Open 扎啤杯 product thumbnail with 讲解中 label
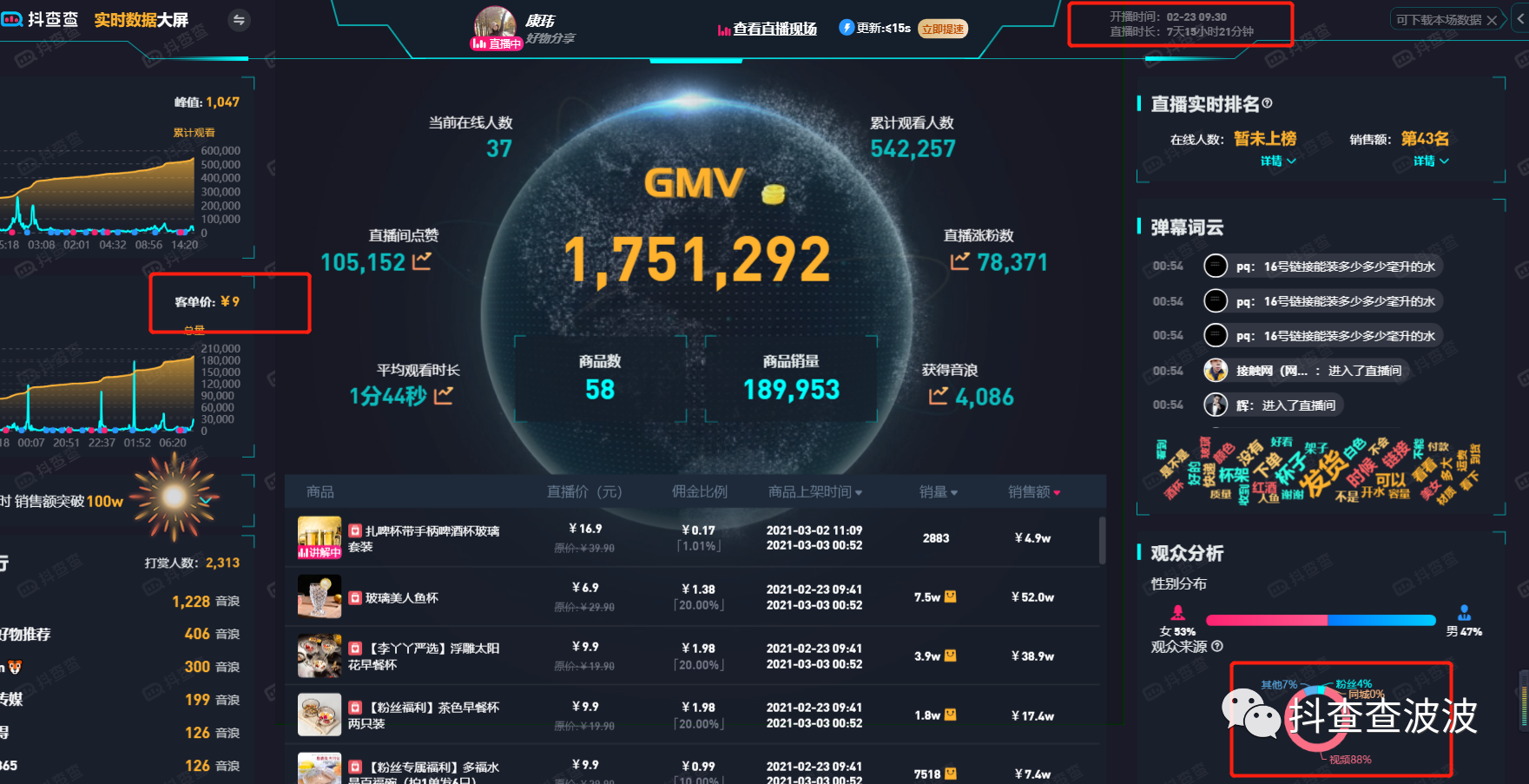 point(320,537)
